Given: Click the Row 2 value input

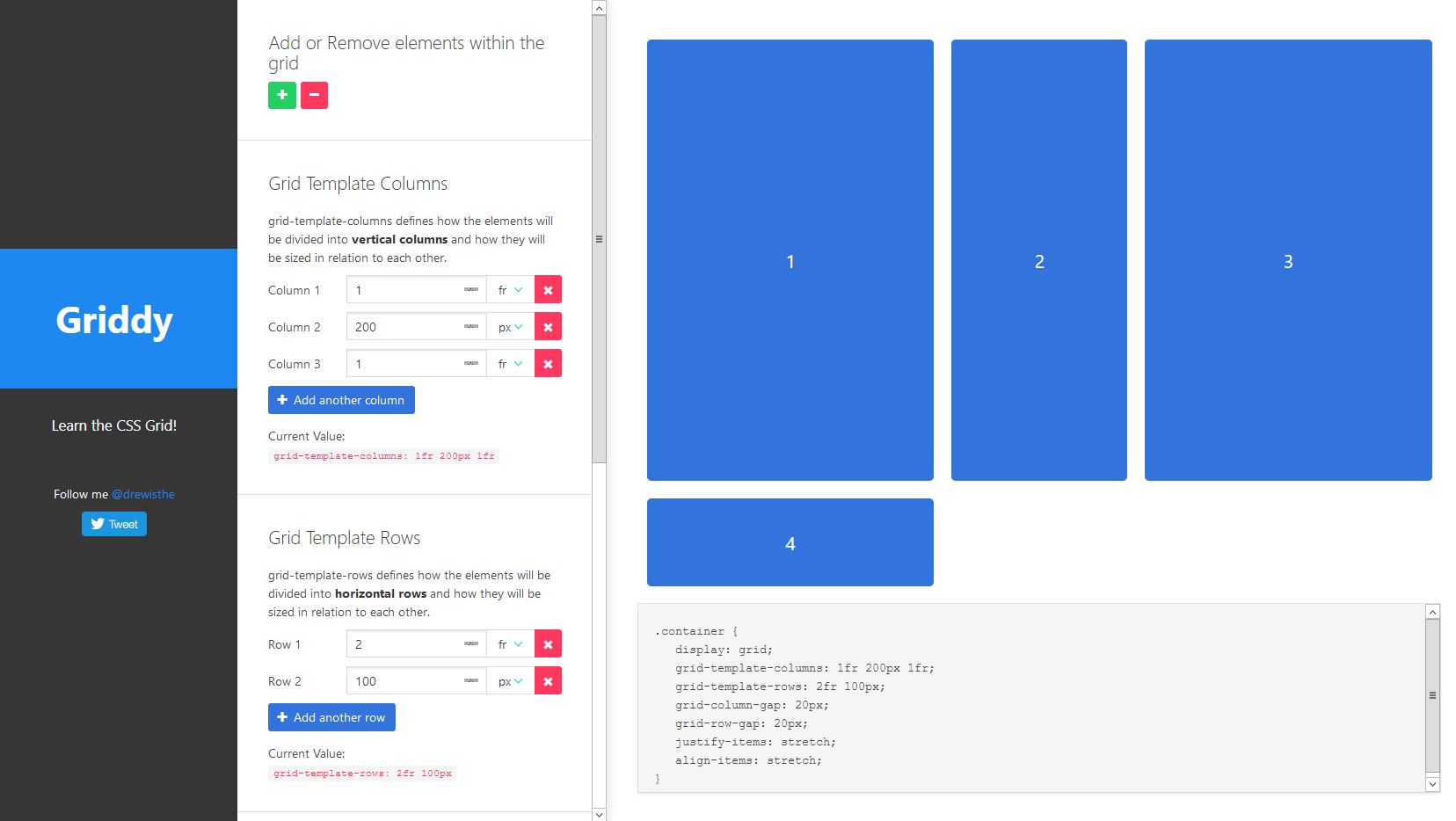Looking at the screenshot, I should (404, 681).
